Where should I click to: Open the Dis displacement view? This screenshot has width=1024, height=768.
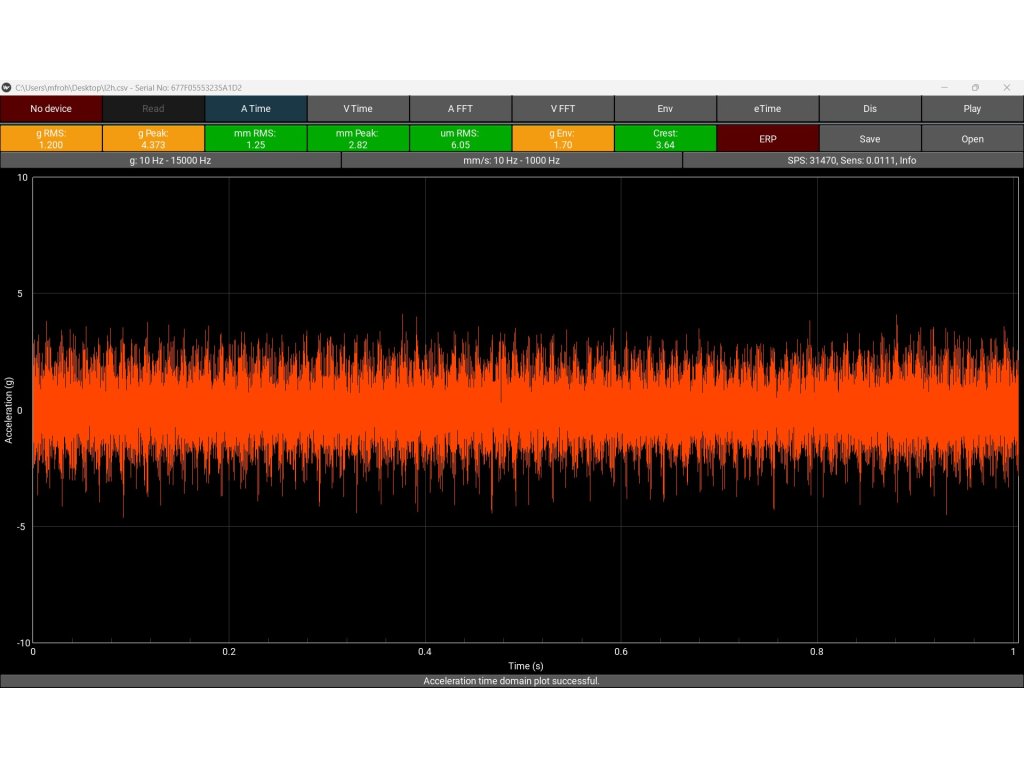click(x=870, y=108)
